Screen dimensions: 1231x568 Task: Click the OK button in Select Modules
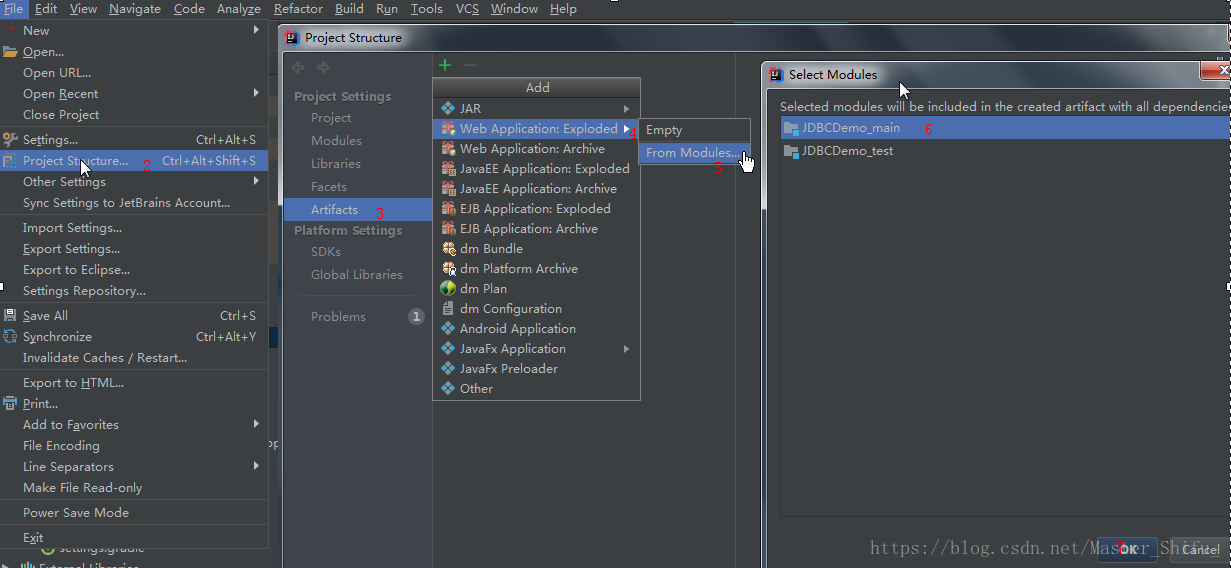click(1127, 549)
